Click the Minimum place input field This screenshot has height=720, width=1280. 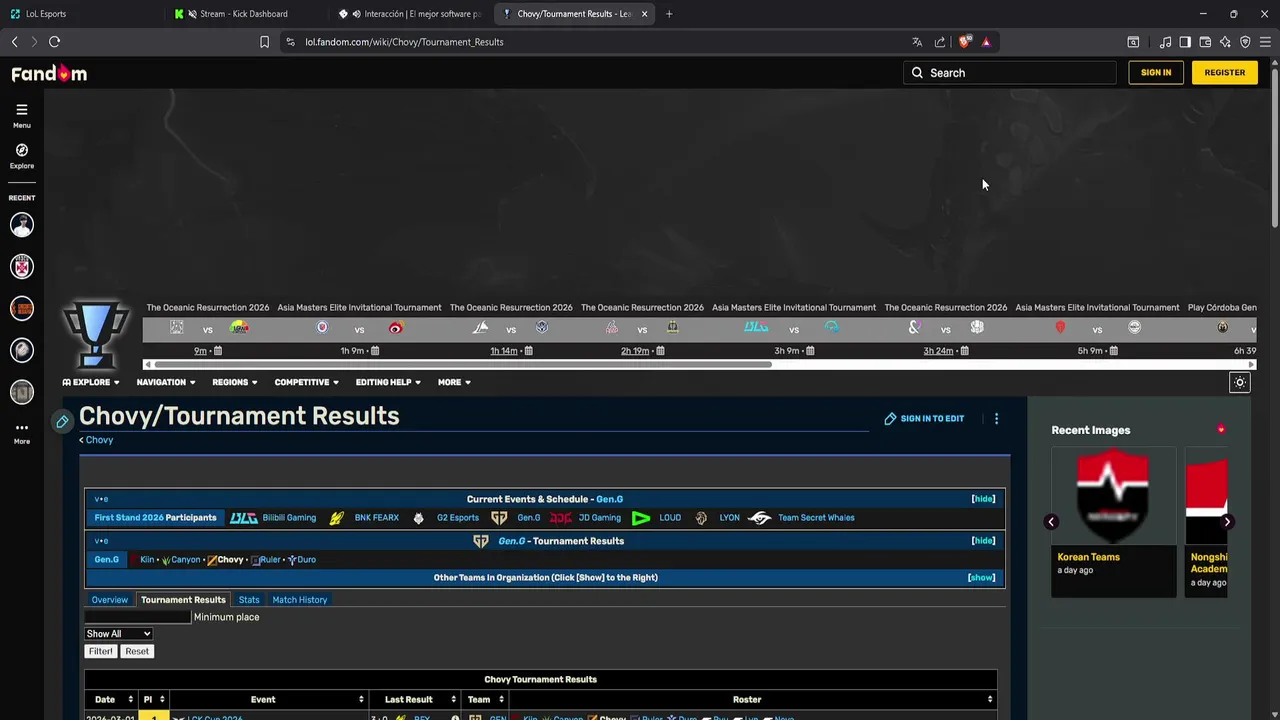(137, 618)
